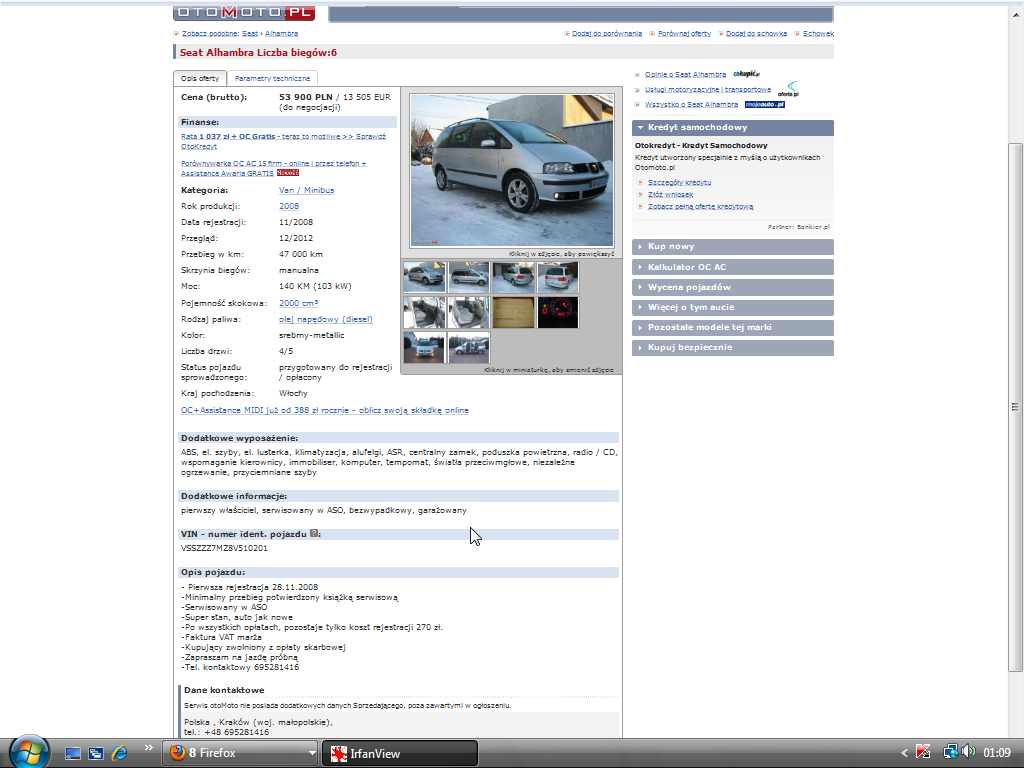Open Opinie o Seat Alhambra link
Image resolution: width=1024 pixels, height=768 pixels.
[x=685, y=74]
